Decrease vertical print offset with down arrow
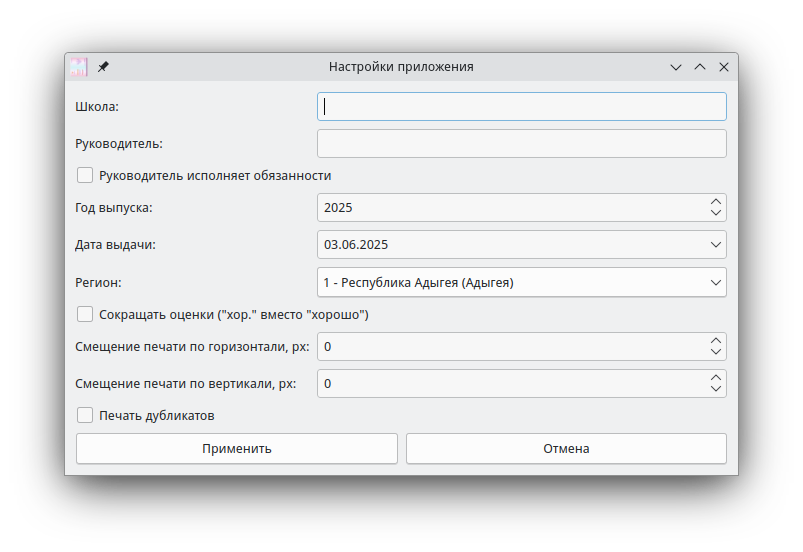This screenshot has width=803, height=552. [x=716, y=389]
